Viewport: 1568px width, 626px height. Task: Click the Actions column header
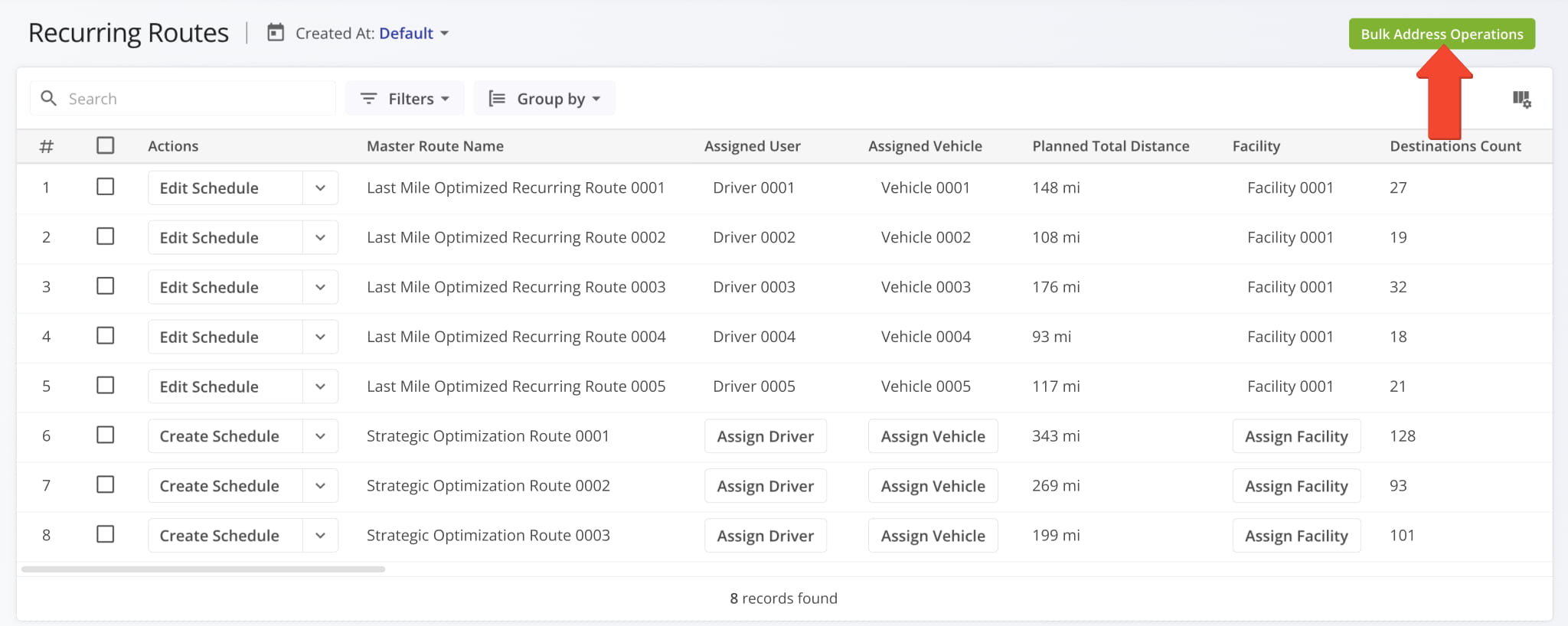point(173,146)
